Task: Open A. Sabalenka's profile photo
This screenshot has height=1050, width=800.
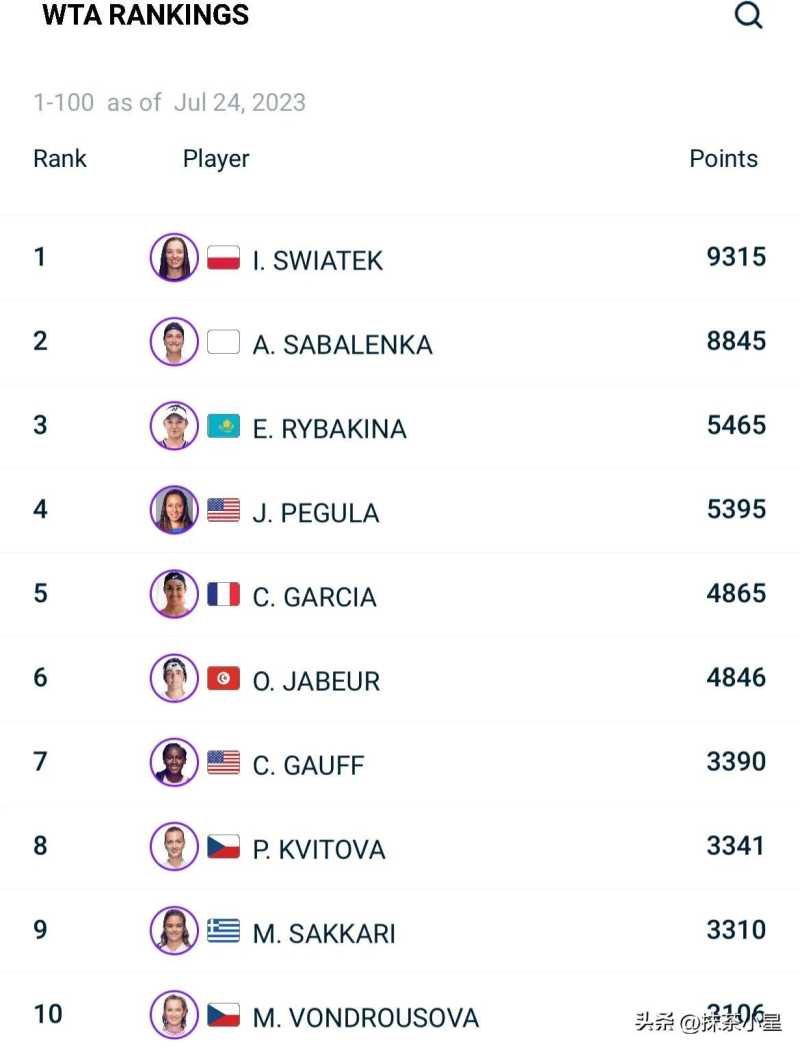Action: tap(174, 342)
